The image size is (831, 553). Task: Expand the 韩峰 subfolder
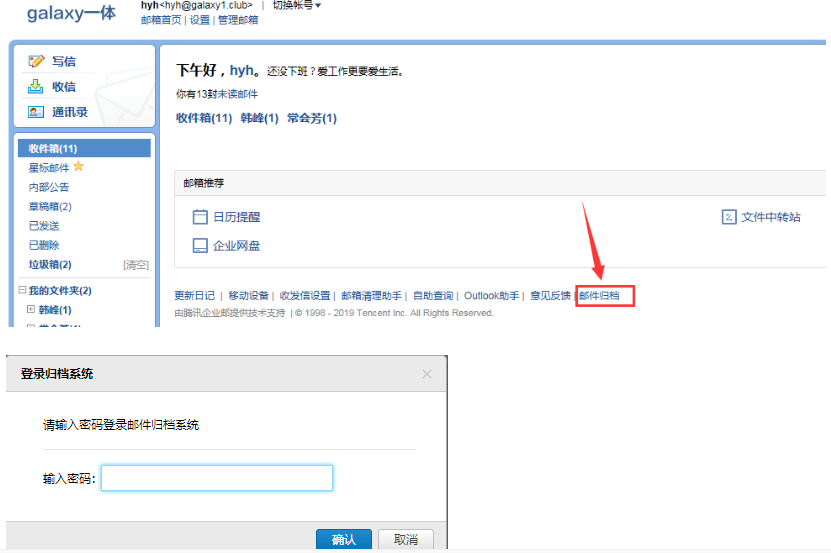[x=31, y=310]
